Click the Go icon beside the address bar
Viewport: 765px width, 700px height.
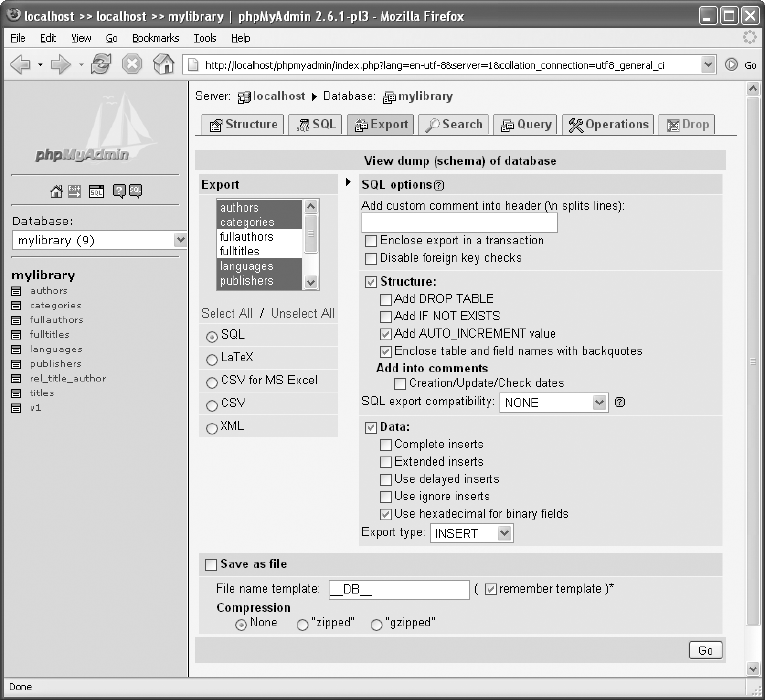pos(731,64)
